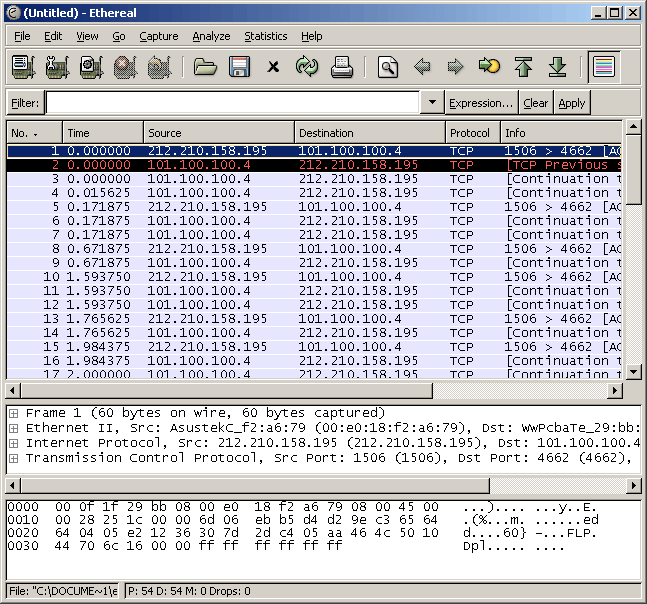Open the View menu

[87, 36]
